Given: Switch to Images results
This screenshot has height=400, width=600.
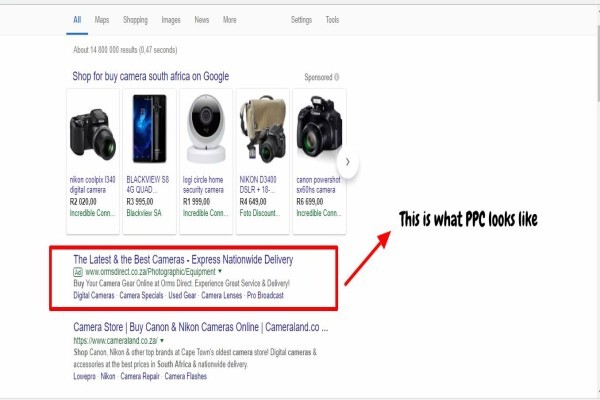Looking at the screenshot, I should pyautogui.click(x=171, y=20).
